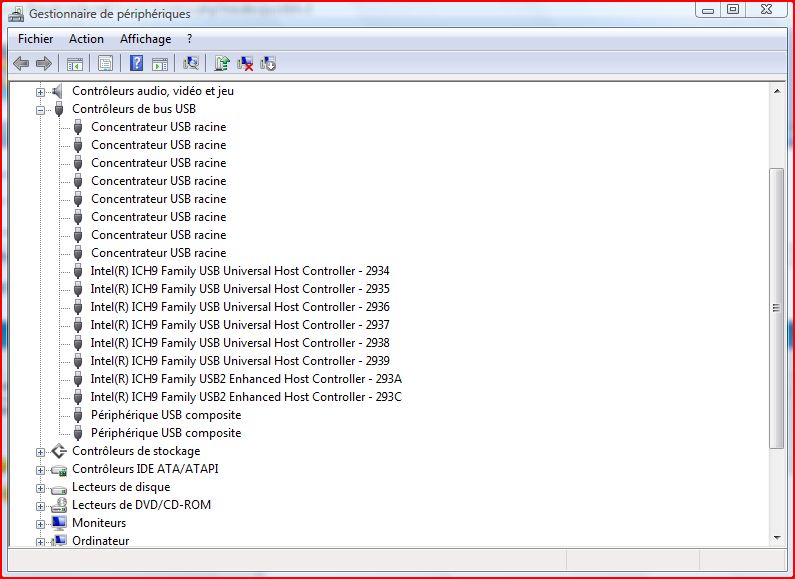Click the Lecteurs de DVD/CD-ROM disc icon
The width and height of the screenshot is (795, 579).
coord(59,505)
